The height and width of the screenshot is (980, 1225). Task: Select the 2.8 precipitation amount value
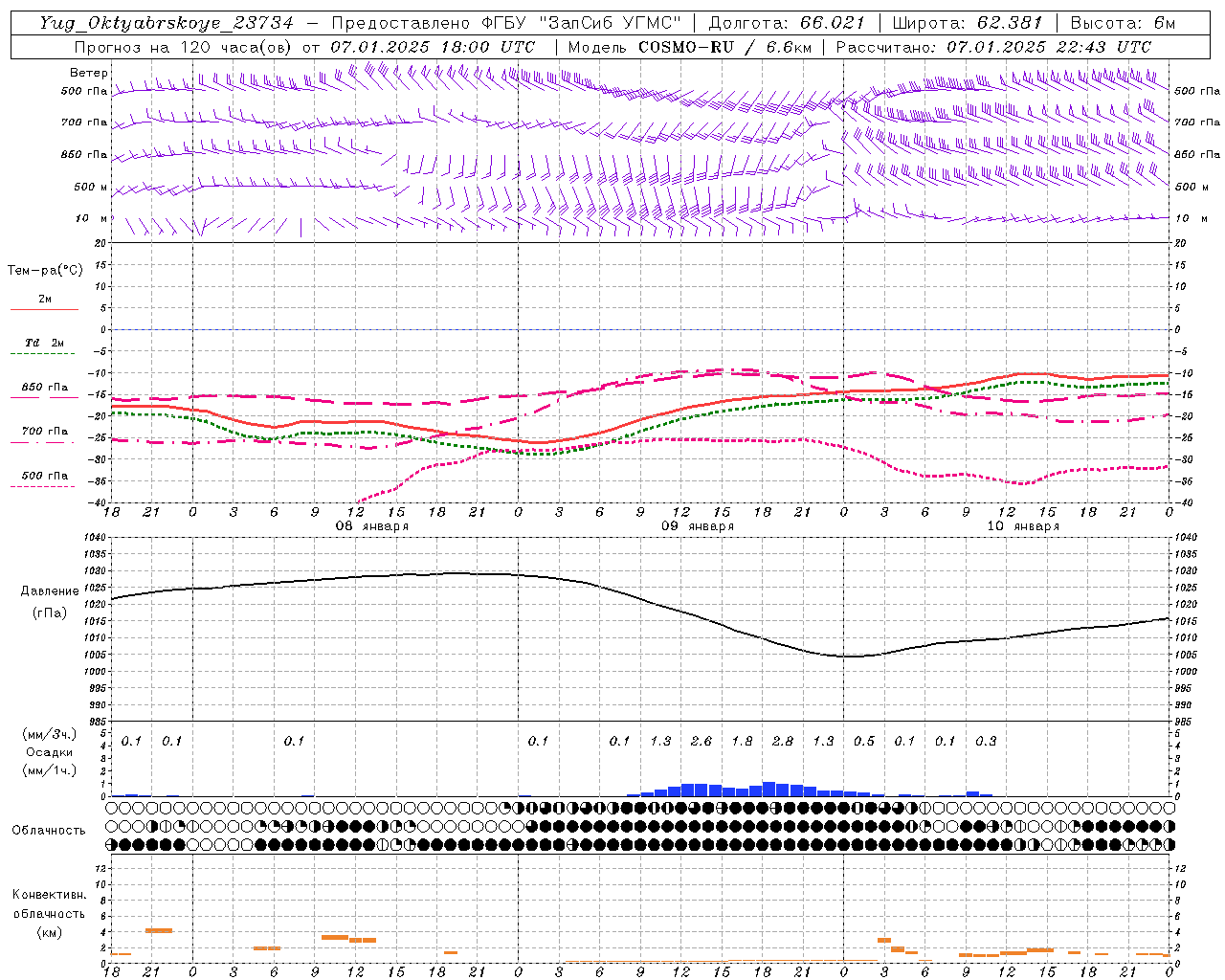pyautogui.click(x=783, y=741)
